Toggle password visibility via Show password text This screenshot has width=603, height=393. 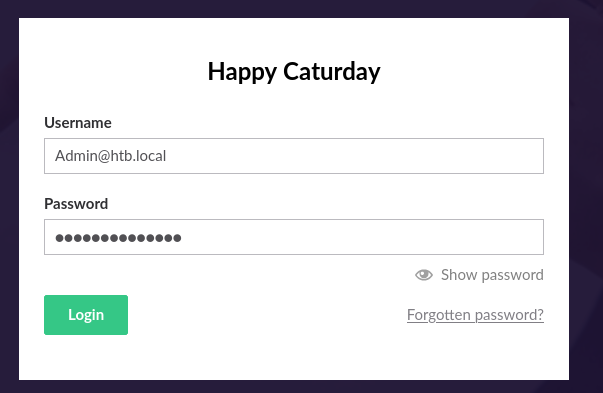[492, 275]
